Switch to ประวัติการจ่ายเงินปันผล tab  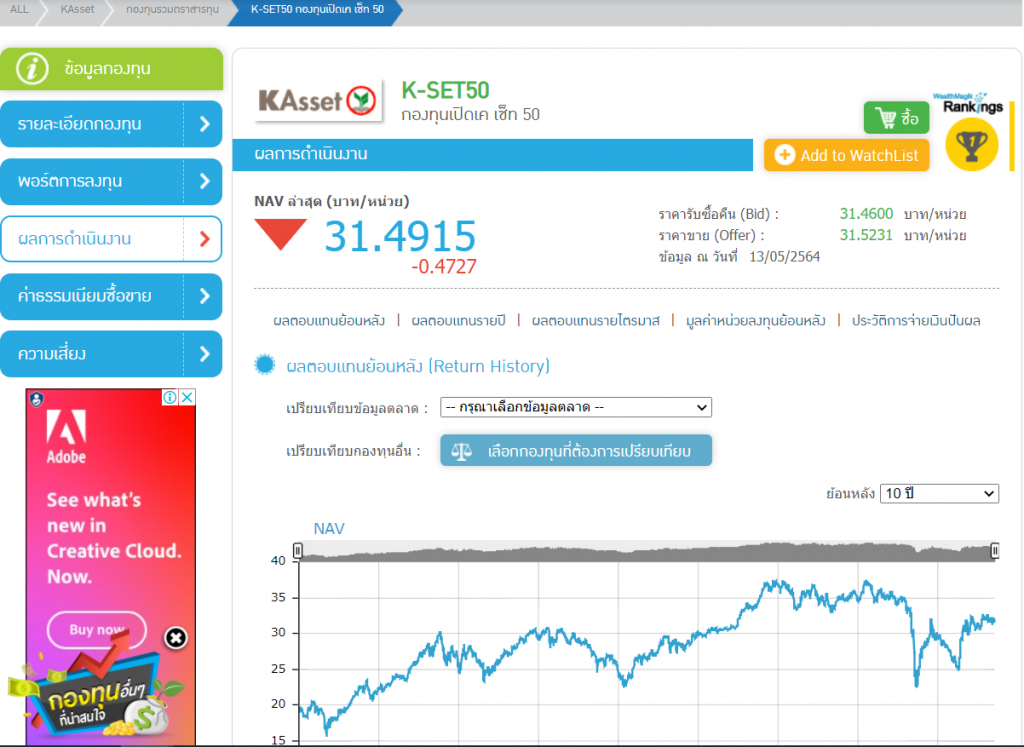pos(916,321)
